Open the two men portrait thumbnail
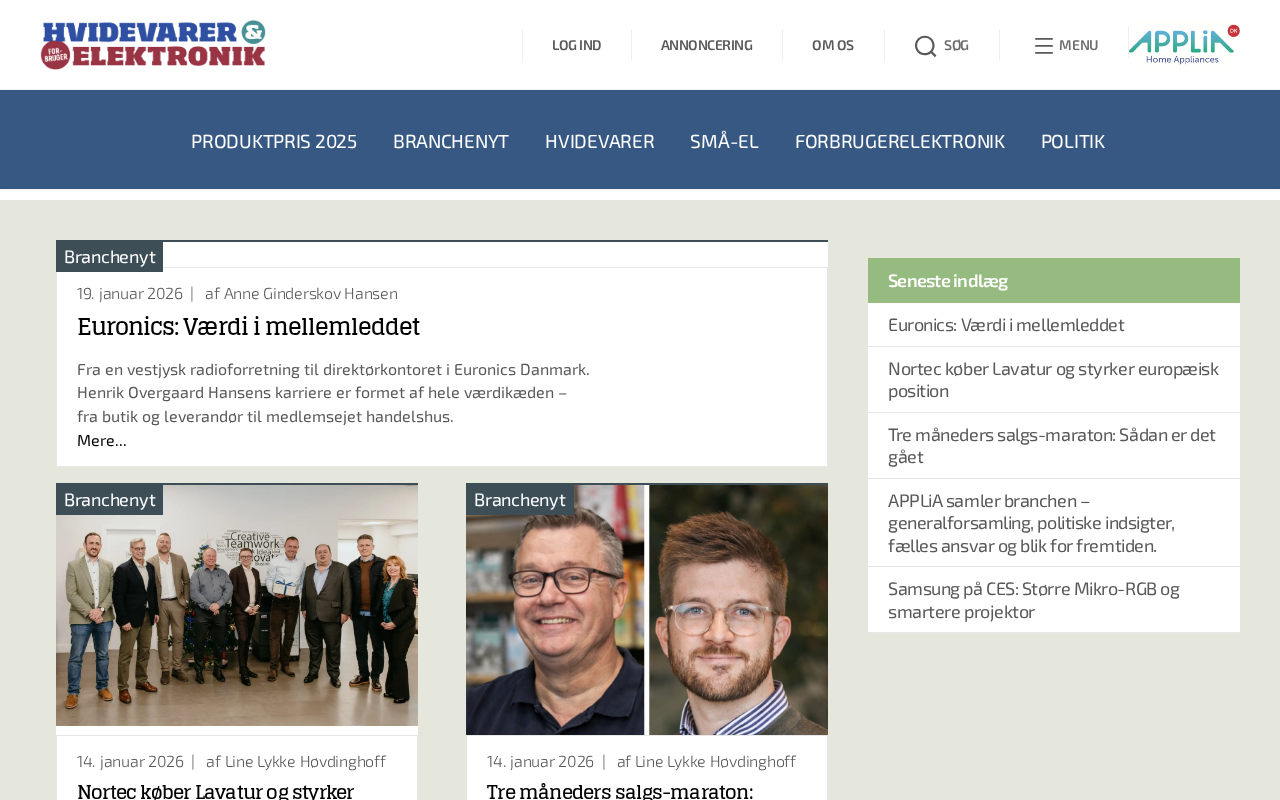Image resolution: width=1280 pixels, height=800 pixels. [x=647, y=610]
